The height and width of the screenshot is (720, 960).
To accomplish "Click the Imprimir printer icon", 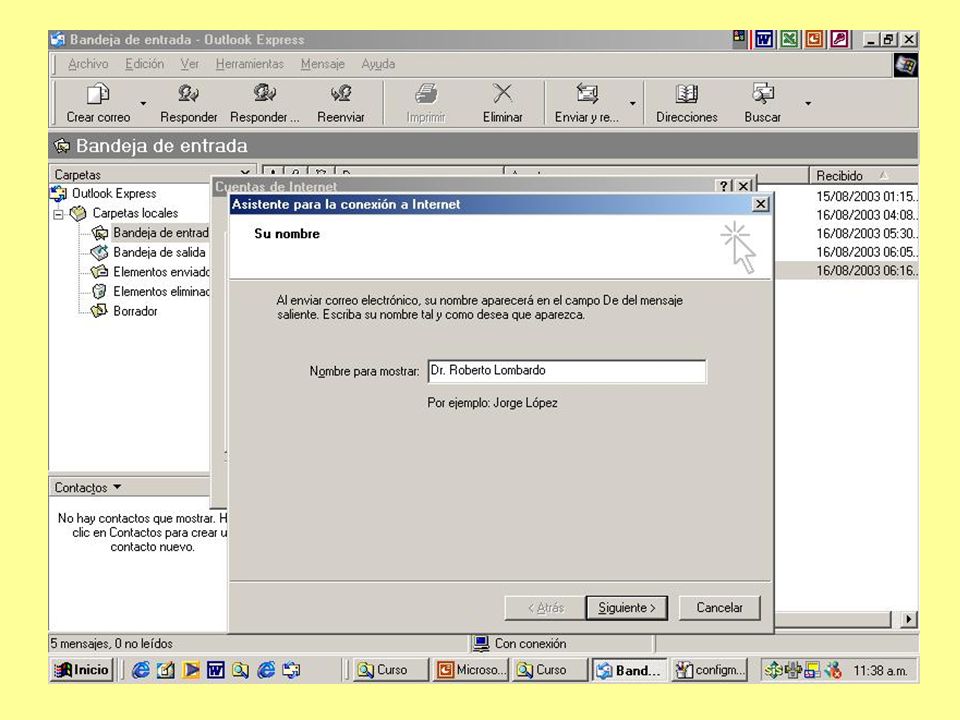I will (x=426, y=93).
